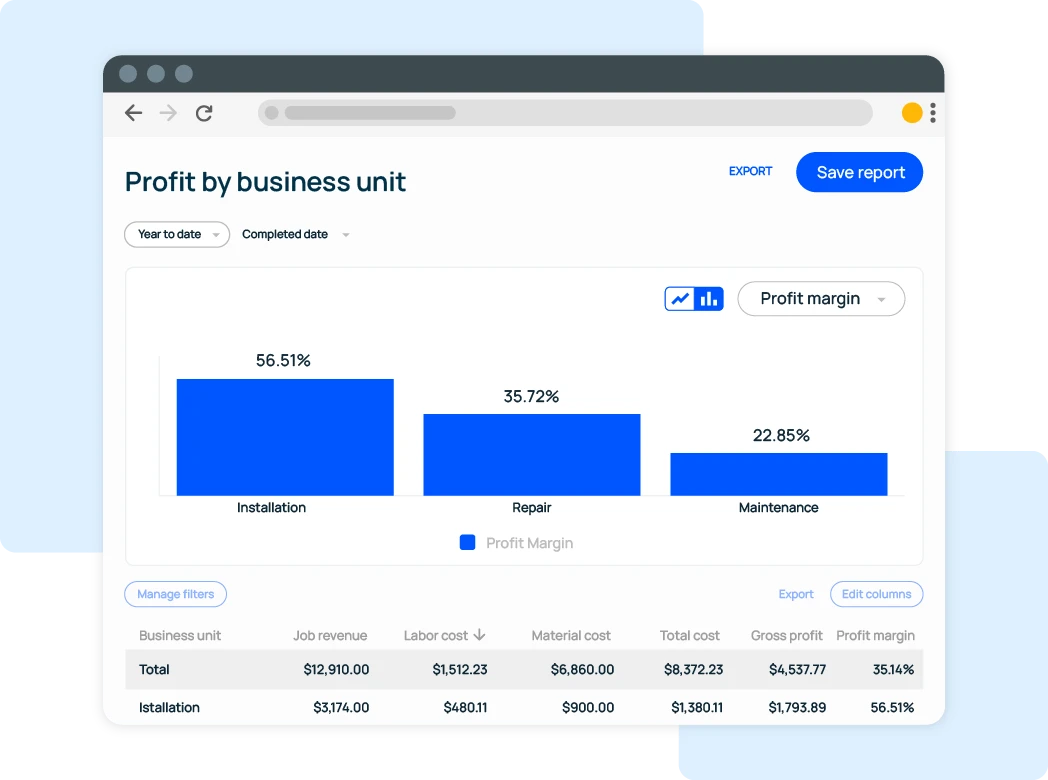The image size is (1048, 780).
Task: Click the Export link above the table
Action: pyautogui.click(x=795, y=594)
